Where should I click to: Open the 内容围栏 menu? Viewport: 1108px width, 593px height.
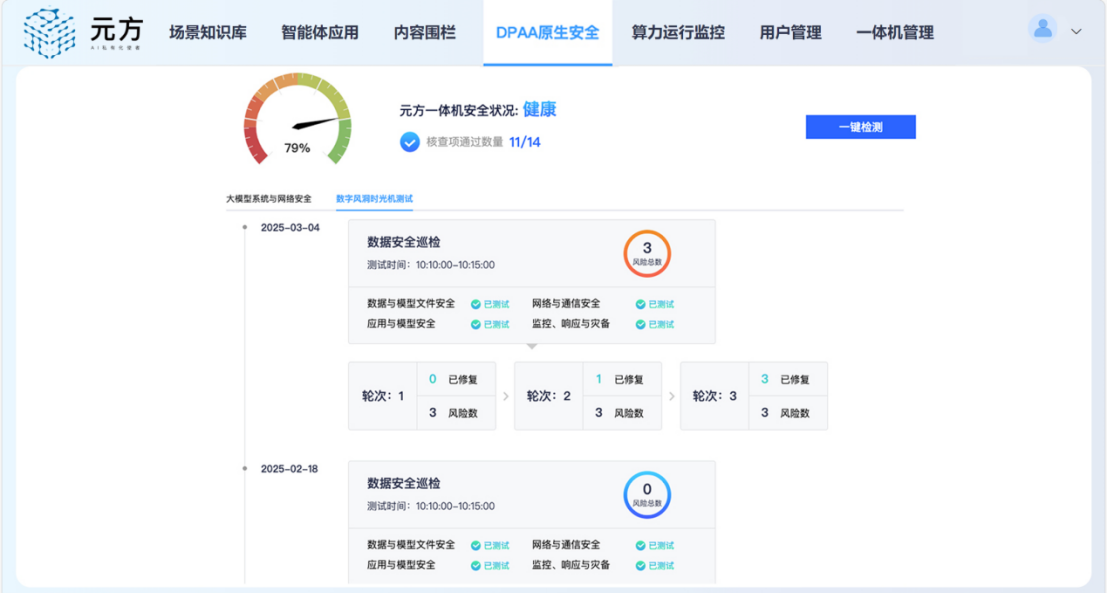click(425, 33)
